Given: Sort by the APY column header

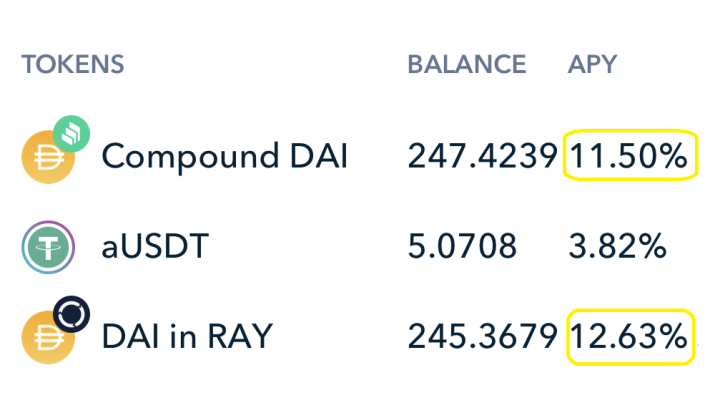Looking at the screenshot, I should pyautogui.click(x=592, y=65).
